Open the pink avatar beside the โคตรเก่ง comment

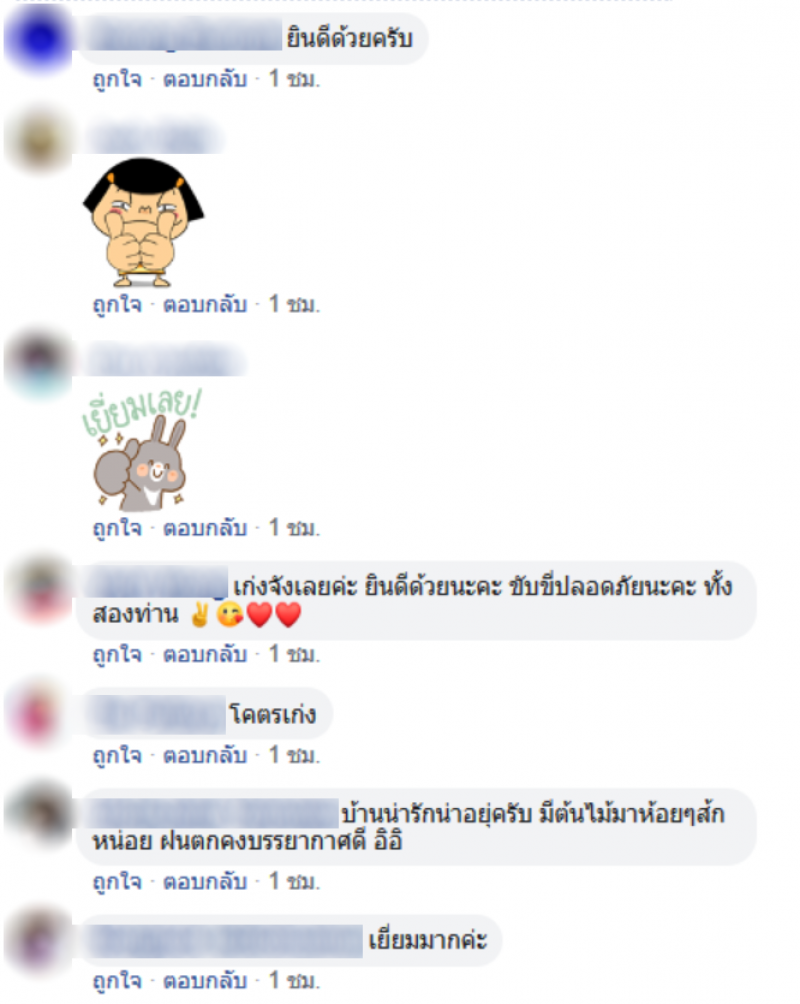click(38, 714)
